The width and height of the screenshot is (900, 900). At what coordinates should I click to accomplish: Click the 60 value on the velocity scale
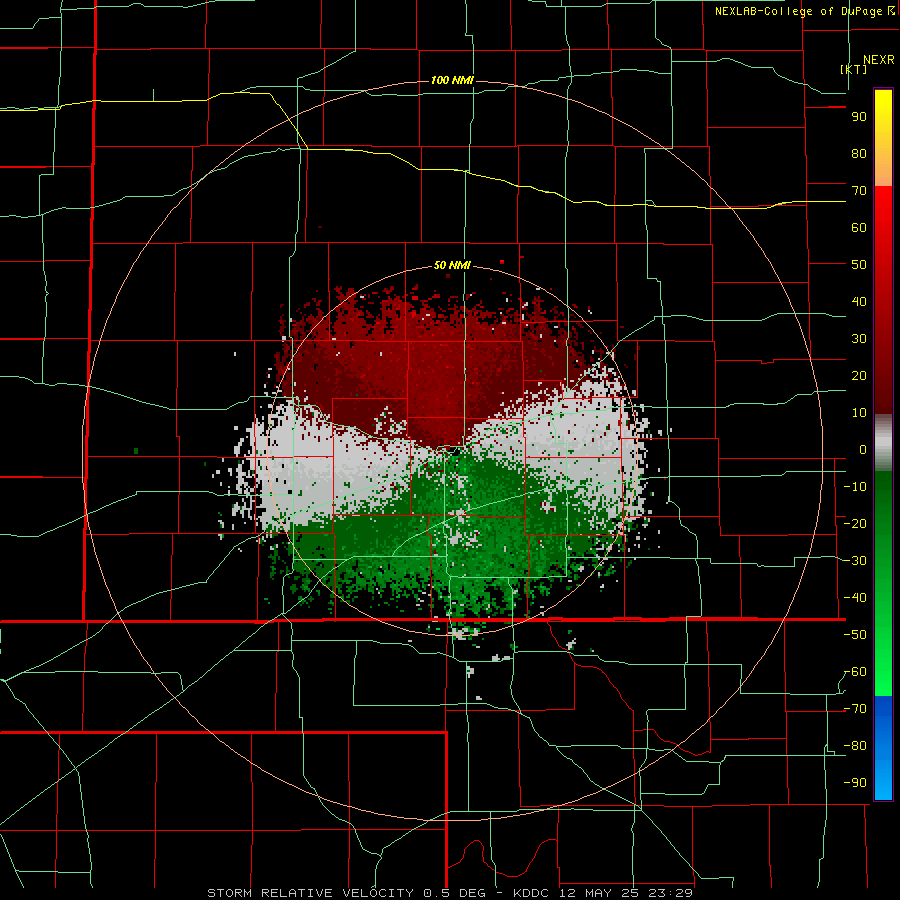(x=859, y=228)
